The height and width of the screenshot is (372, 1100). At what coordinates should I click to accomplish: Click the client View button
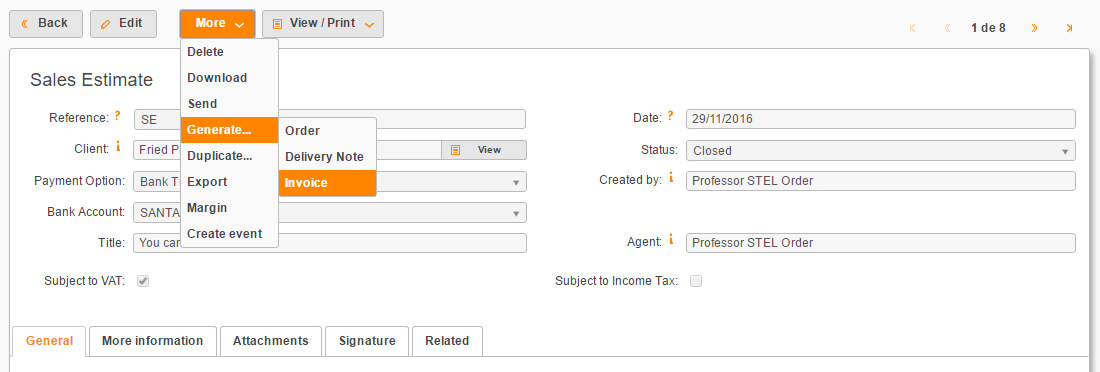point(484,150)
